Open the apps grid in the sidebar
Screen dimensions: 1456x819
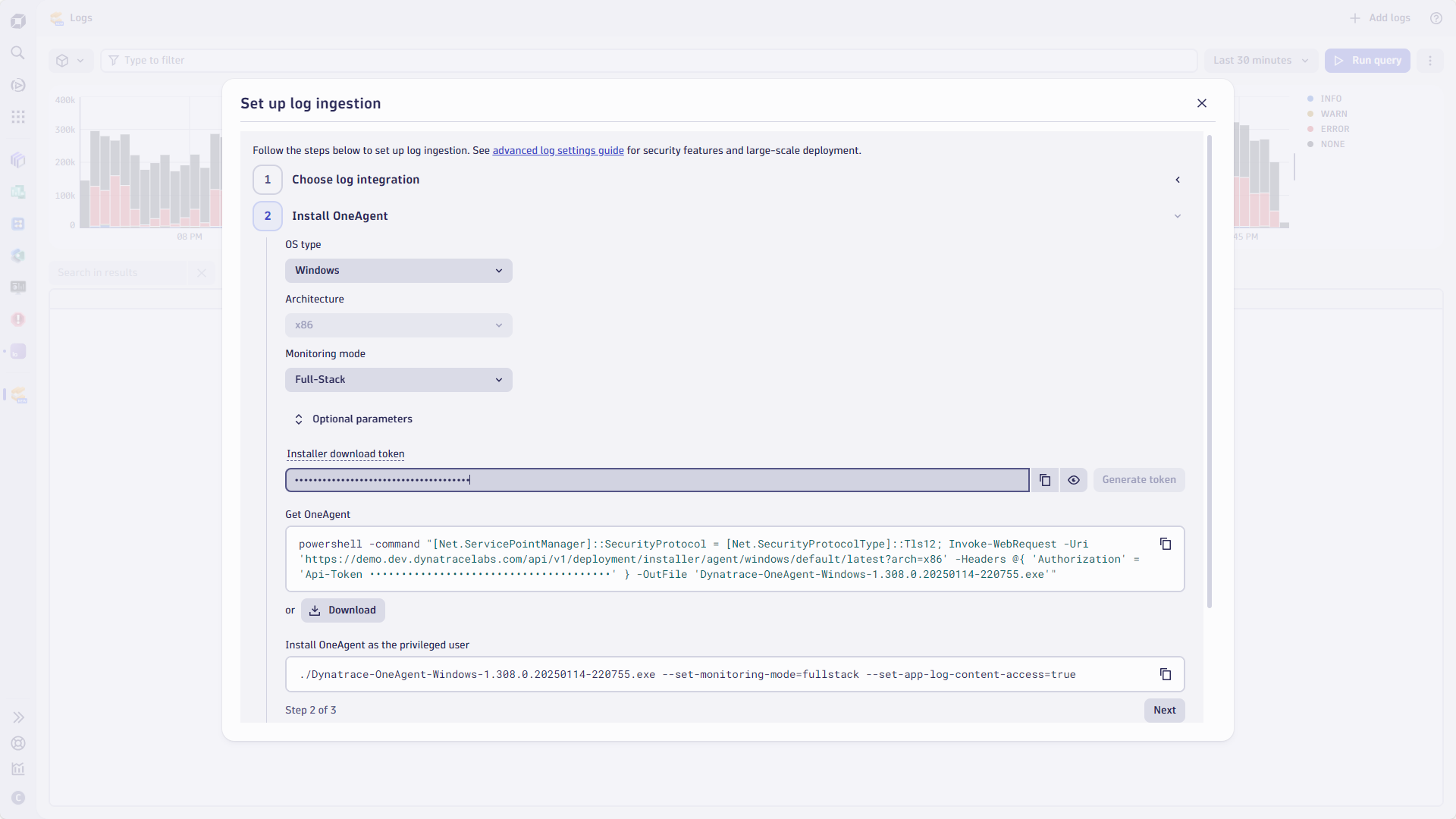pyautogui.click(x=18, y=116)
